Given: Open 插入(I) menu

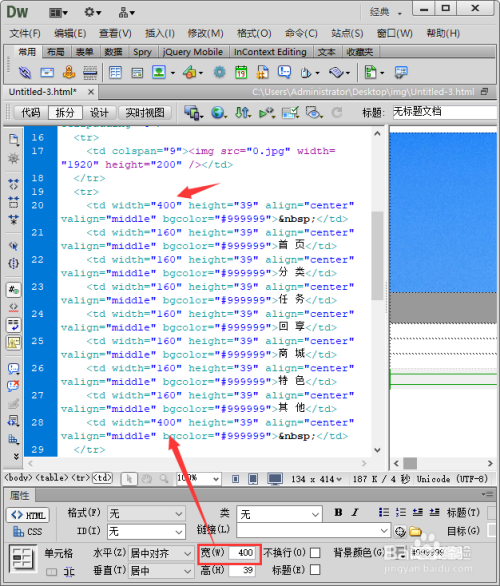Looking at the screenshot, I should (x=160, y=33).
